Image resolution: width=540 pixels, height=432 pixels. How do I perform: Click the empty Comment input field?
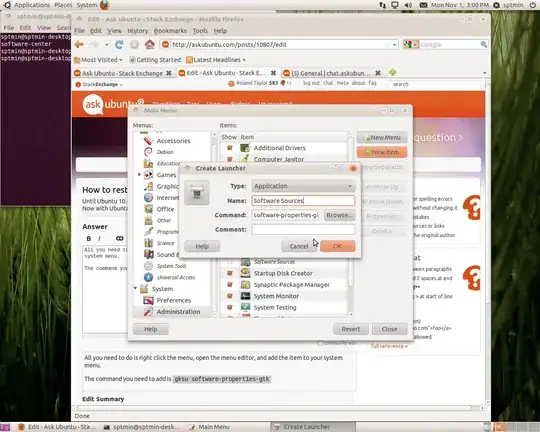(x=303, y=229)
